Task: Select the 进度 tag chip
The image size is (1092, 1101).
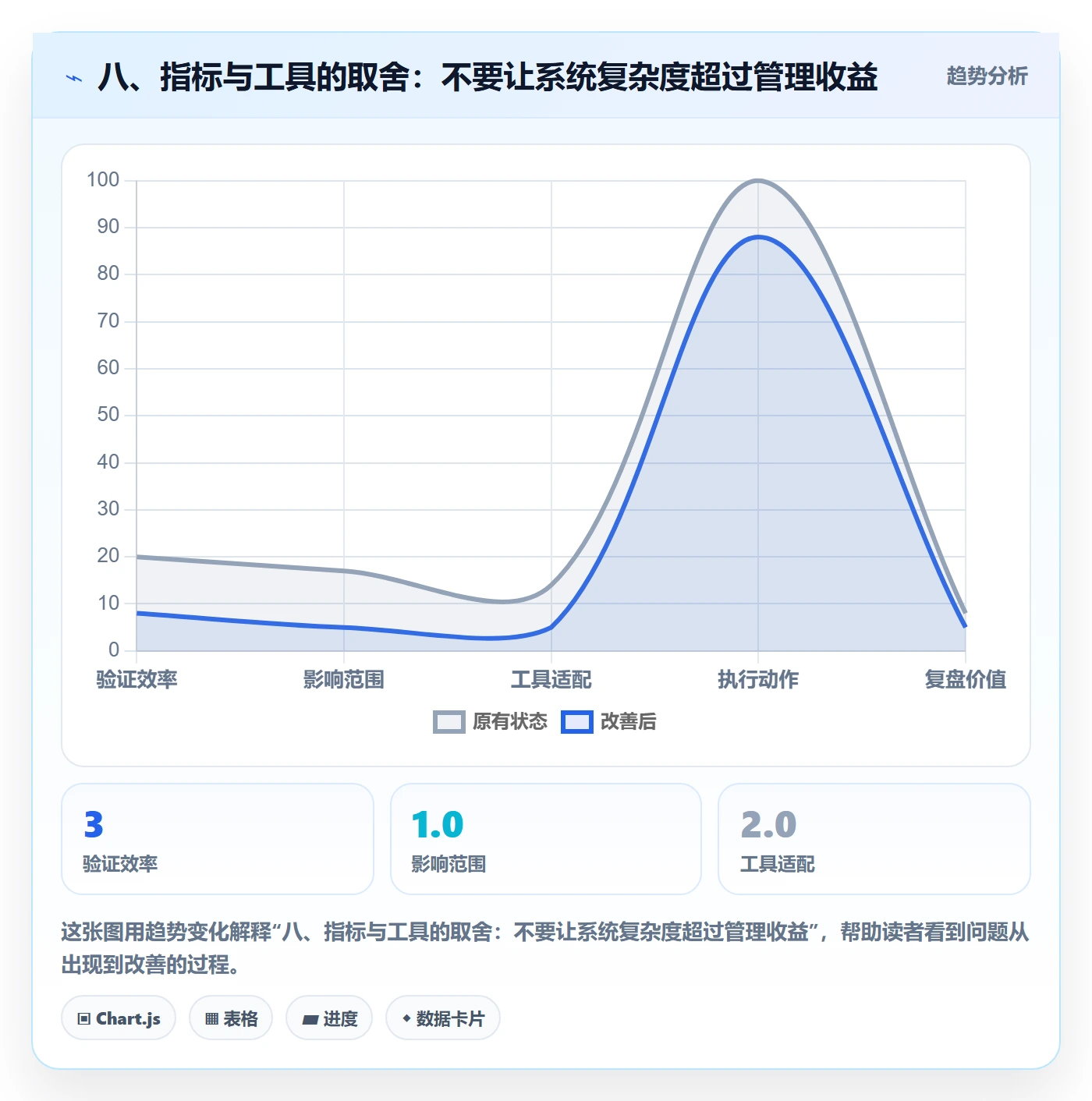Action: [329, 1018]
